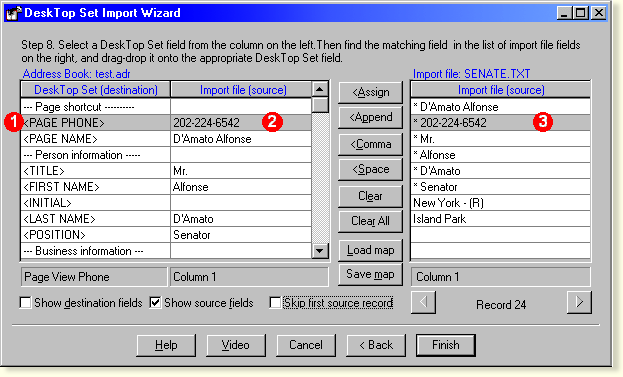Screen dimensions: 623x377
Task: Click the Save map button
Action: click(370, 275)
